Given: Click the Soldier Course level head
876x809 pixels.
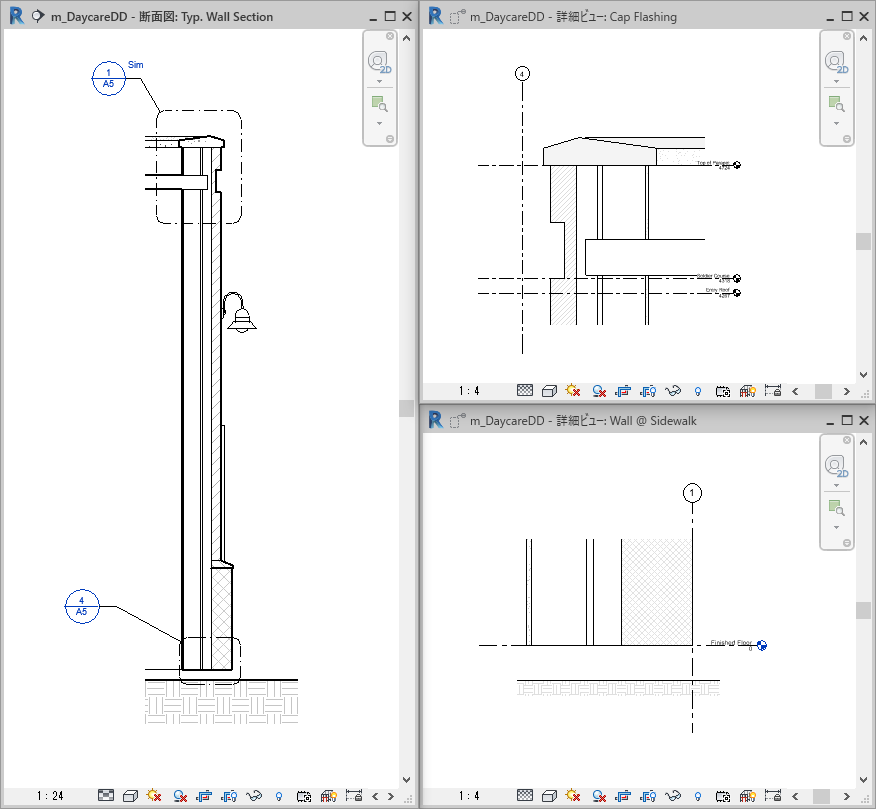Looking at the screenshot, I should pyautogui.click(x=737, y=278).
